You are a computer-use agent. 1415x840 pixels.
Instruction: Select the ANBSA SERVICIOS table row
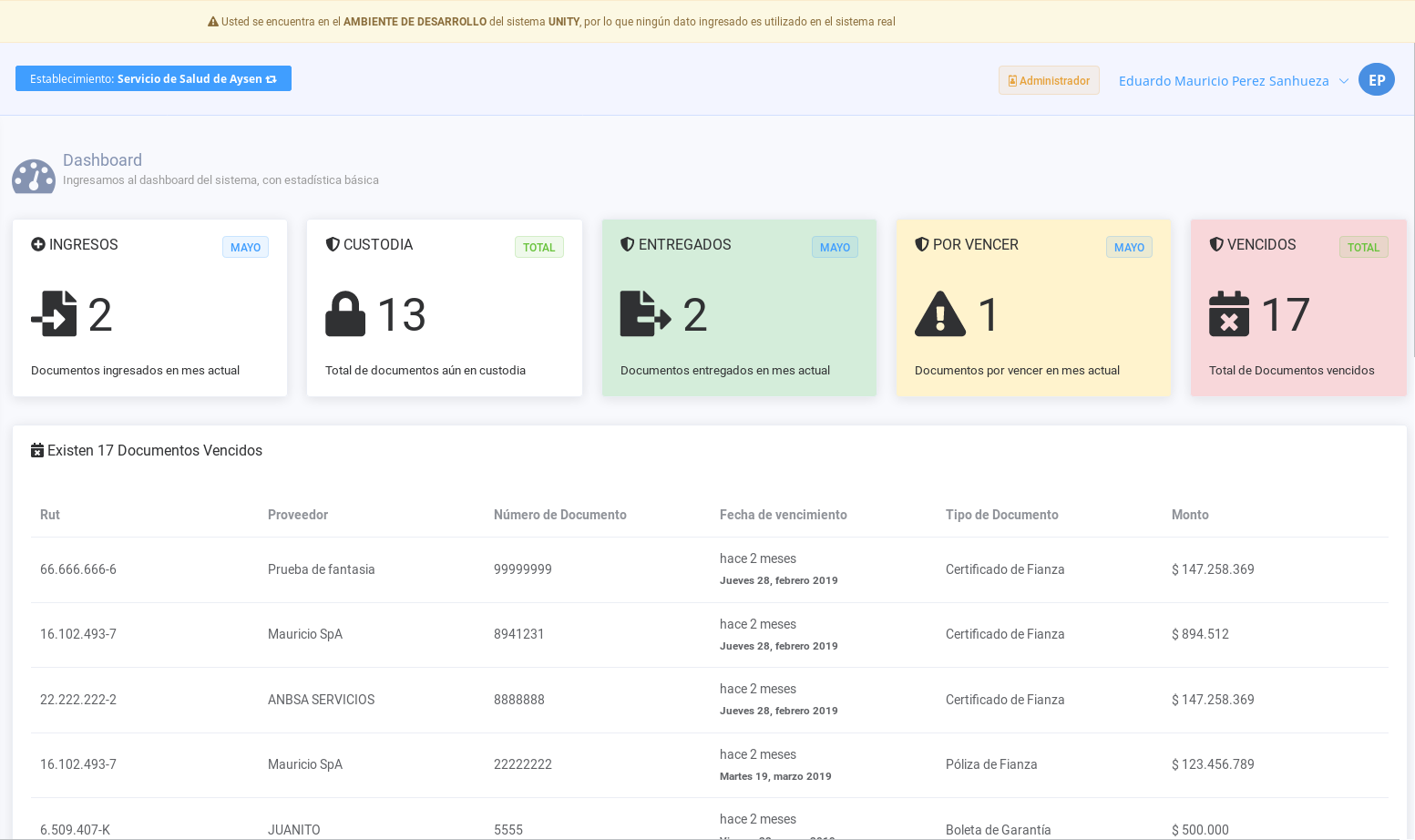coord(321,700)
